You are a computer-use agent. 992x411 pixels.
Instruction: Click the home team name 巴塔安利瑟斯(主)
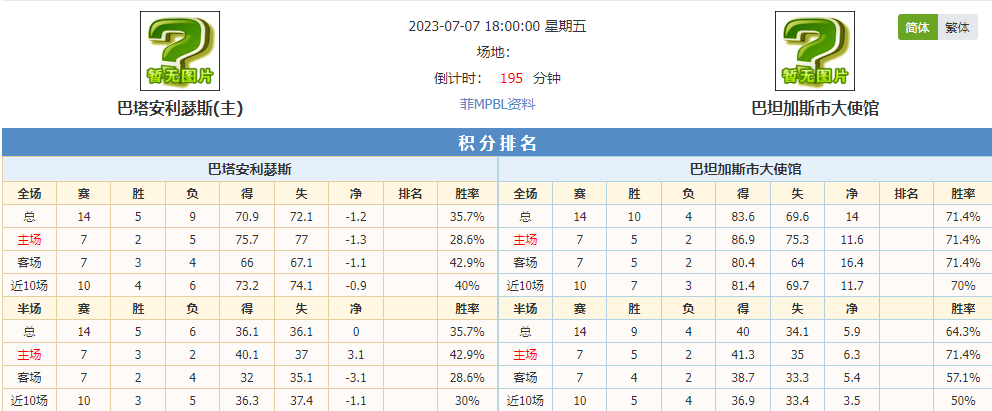click(180, 109)
